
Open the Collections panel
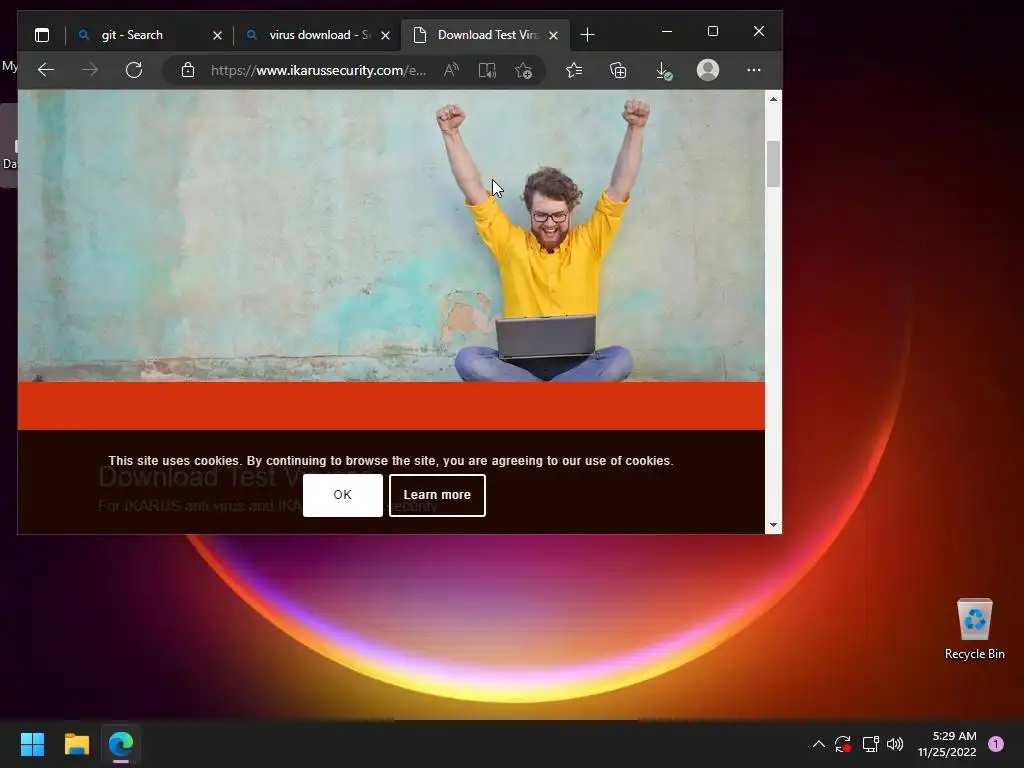click(618, 70)
